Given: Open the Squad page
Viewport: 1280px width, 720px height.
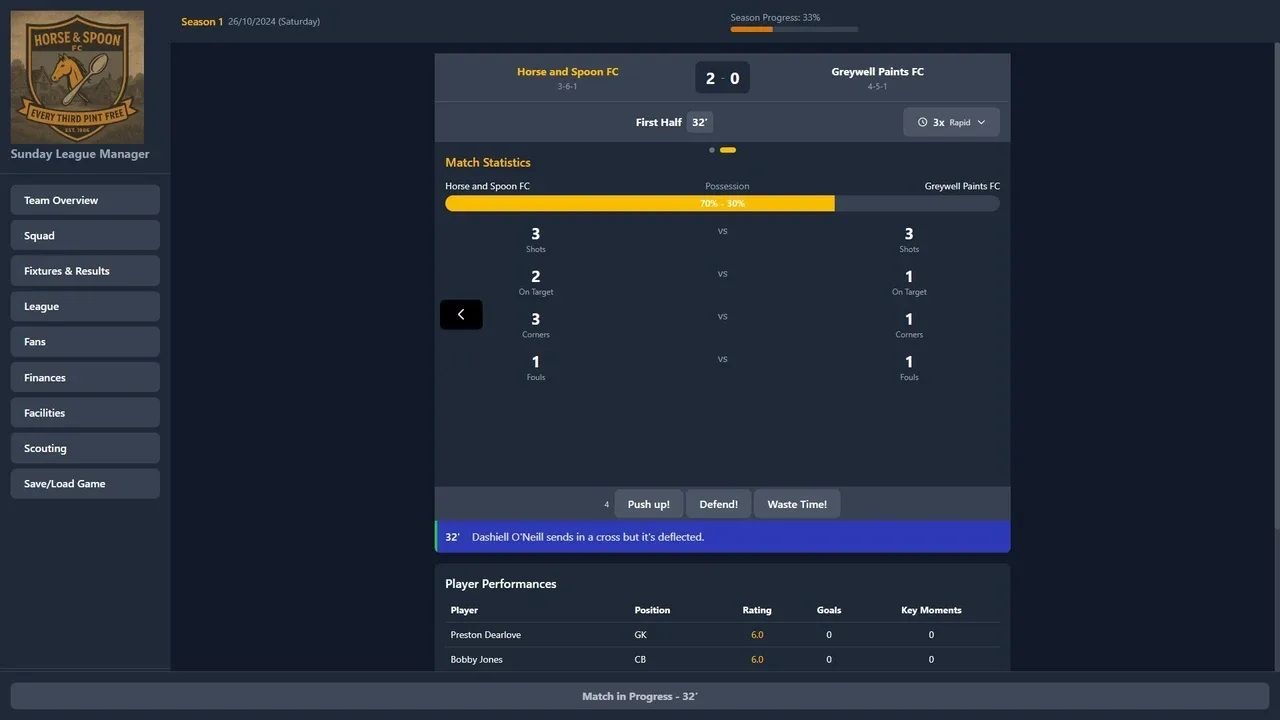Looking at the screenshot, I should (85, 235).
